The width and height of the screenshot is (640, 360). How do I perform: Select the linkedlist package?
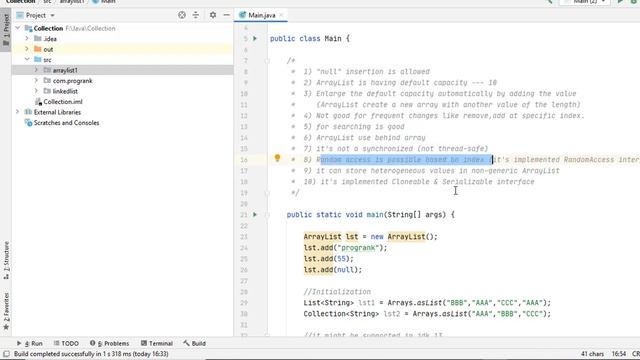[65, 91]
